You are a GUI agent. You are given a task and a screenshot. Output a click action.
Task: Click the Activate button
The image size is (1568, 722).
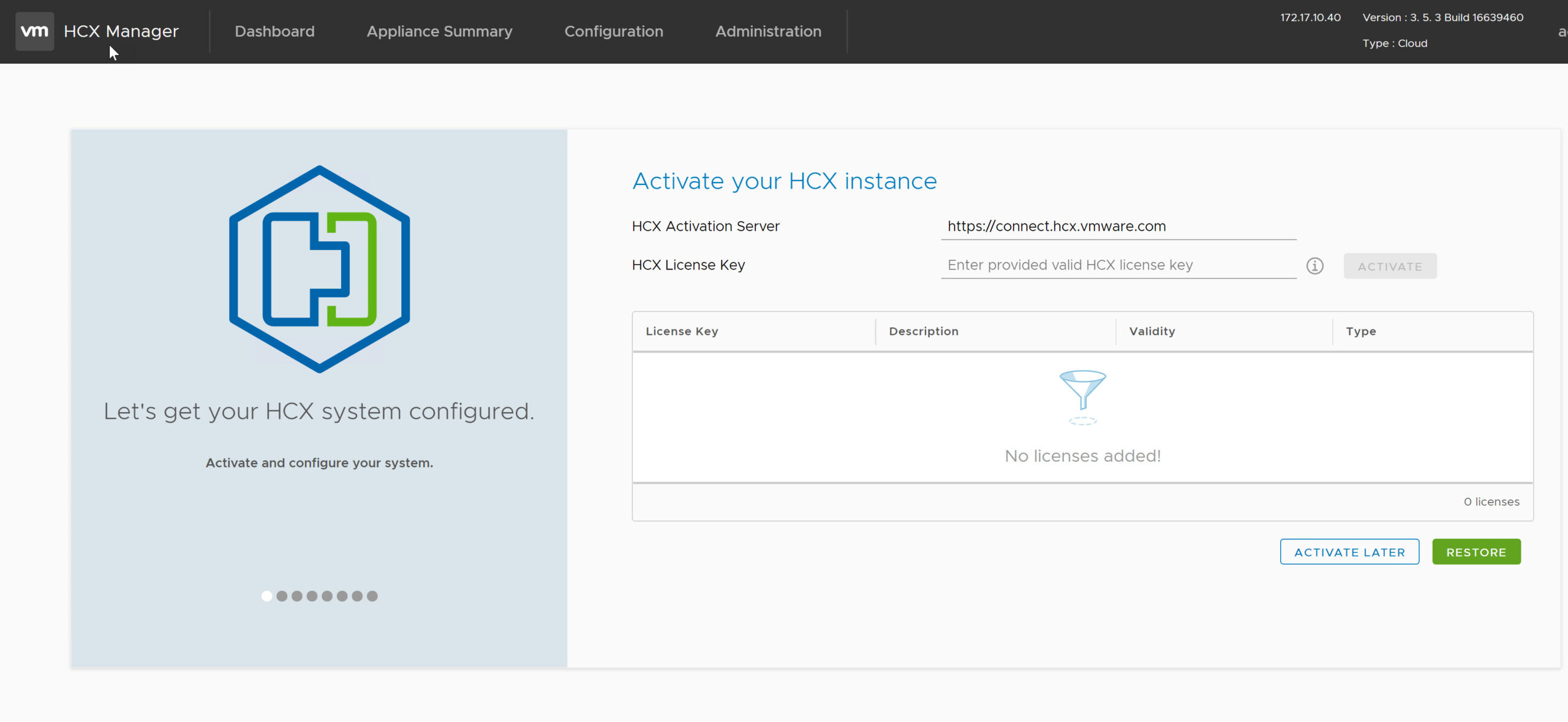point(1390,266)
